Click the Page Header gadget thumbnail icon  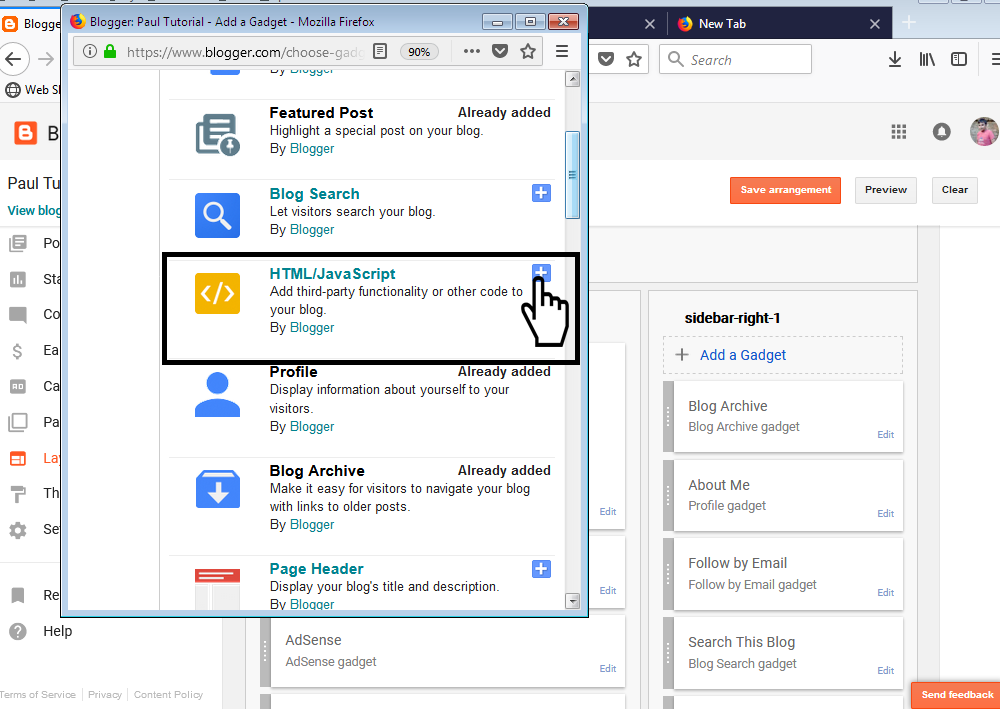217,587
